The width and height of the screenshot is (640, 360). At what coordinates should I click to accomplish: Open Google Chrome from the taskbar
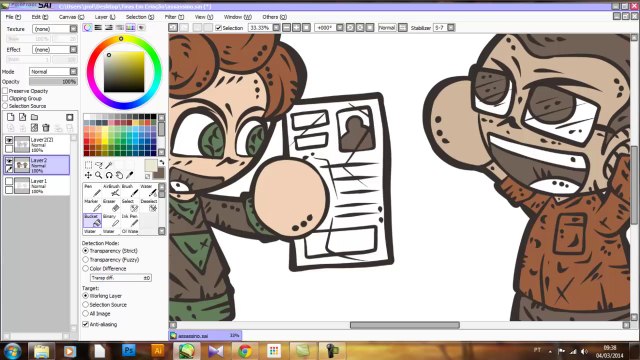pyautogui.click(x=245, y=351)
